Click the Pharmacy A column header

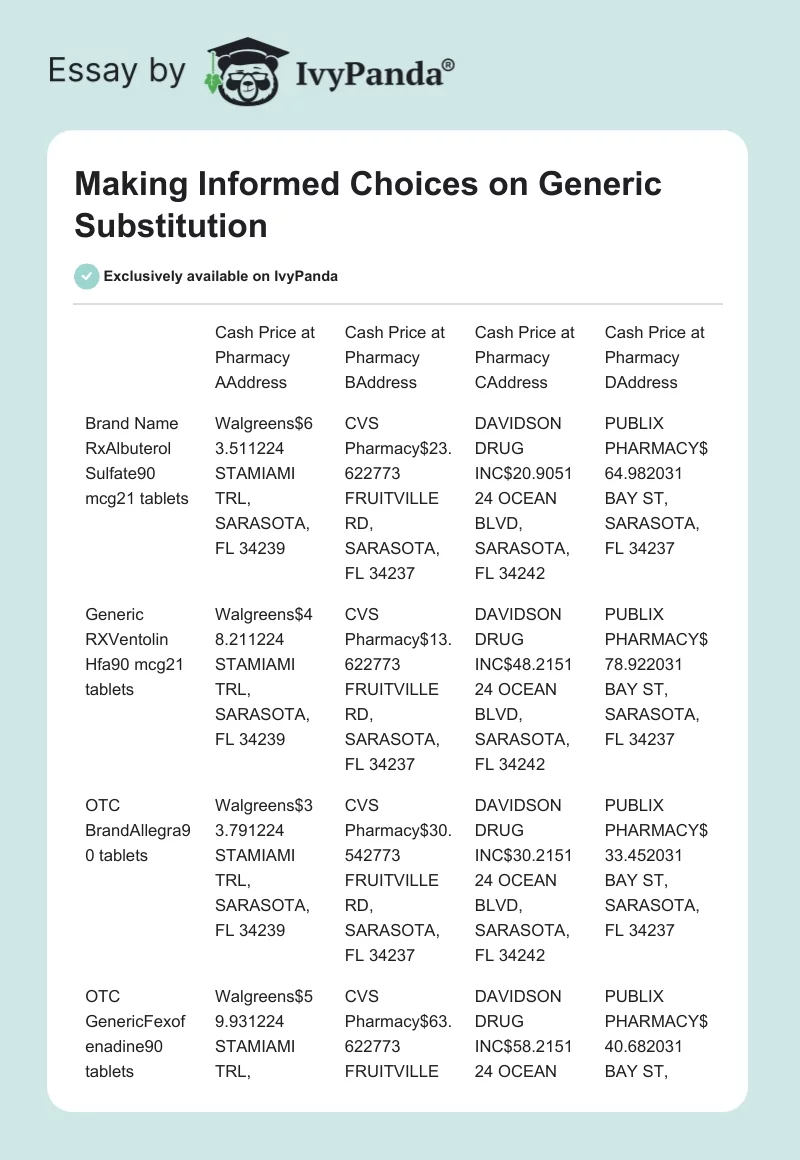point(265,357)
